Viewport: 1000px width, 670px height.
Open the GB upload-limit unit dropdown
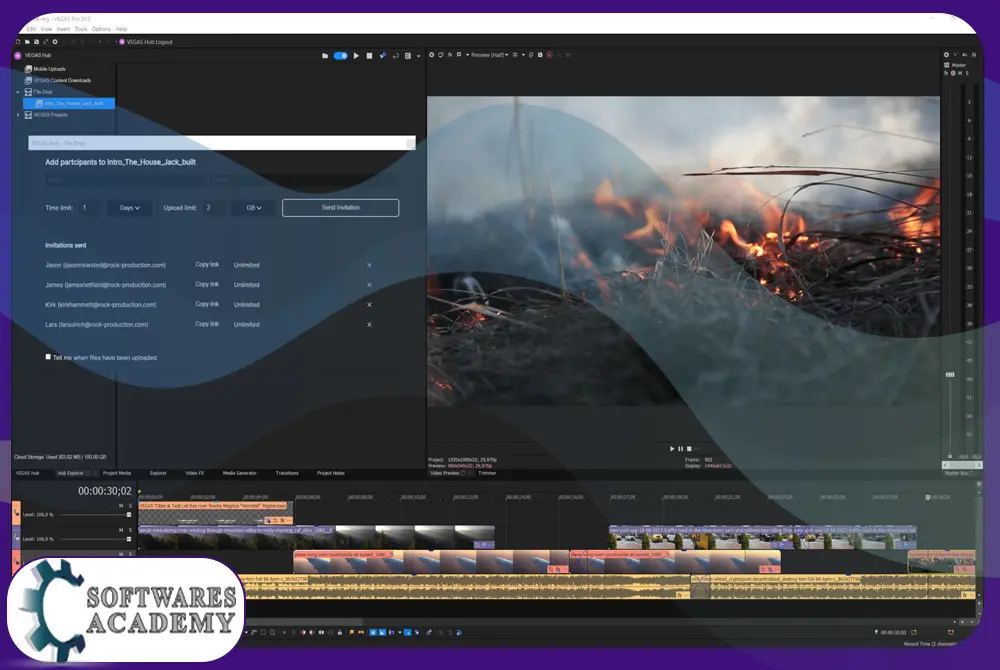pyautogui.click(x=254, y=208)
